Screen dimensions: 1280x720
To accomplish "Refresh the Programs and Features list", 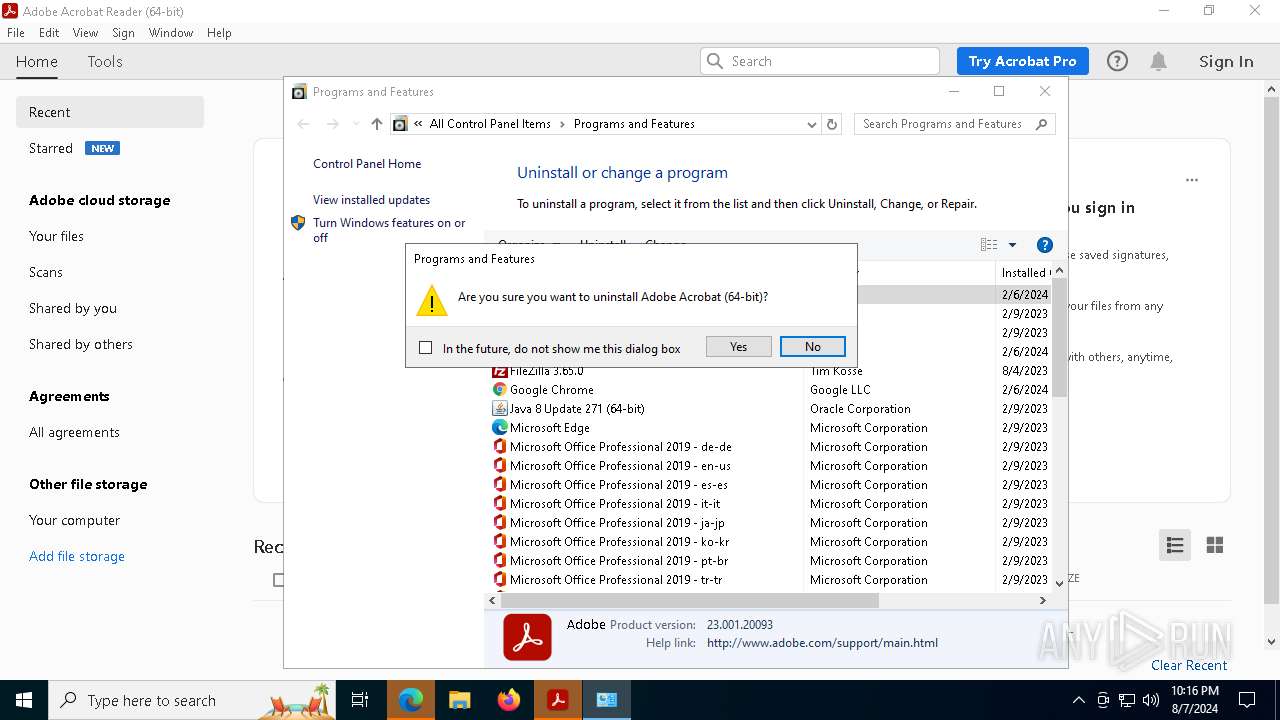I will pos(832,124).
